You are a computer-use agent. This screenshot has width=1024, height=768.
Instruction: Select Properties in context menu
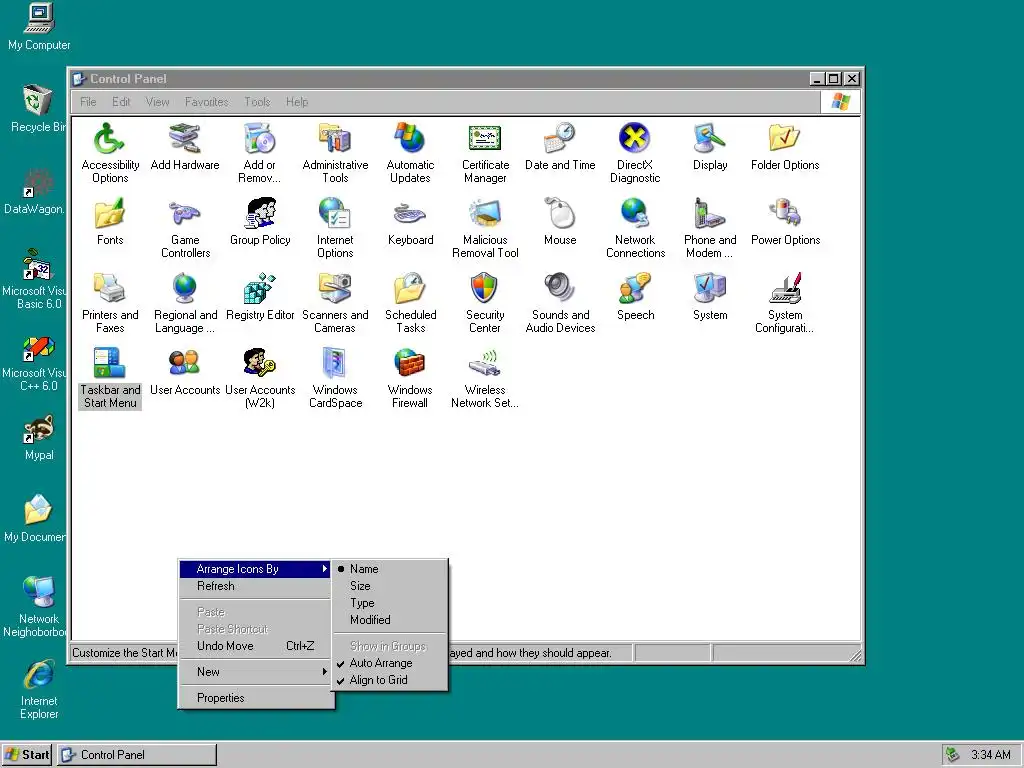click(x=255, y=697)
